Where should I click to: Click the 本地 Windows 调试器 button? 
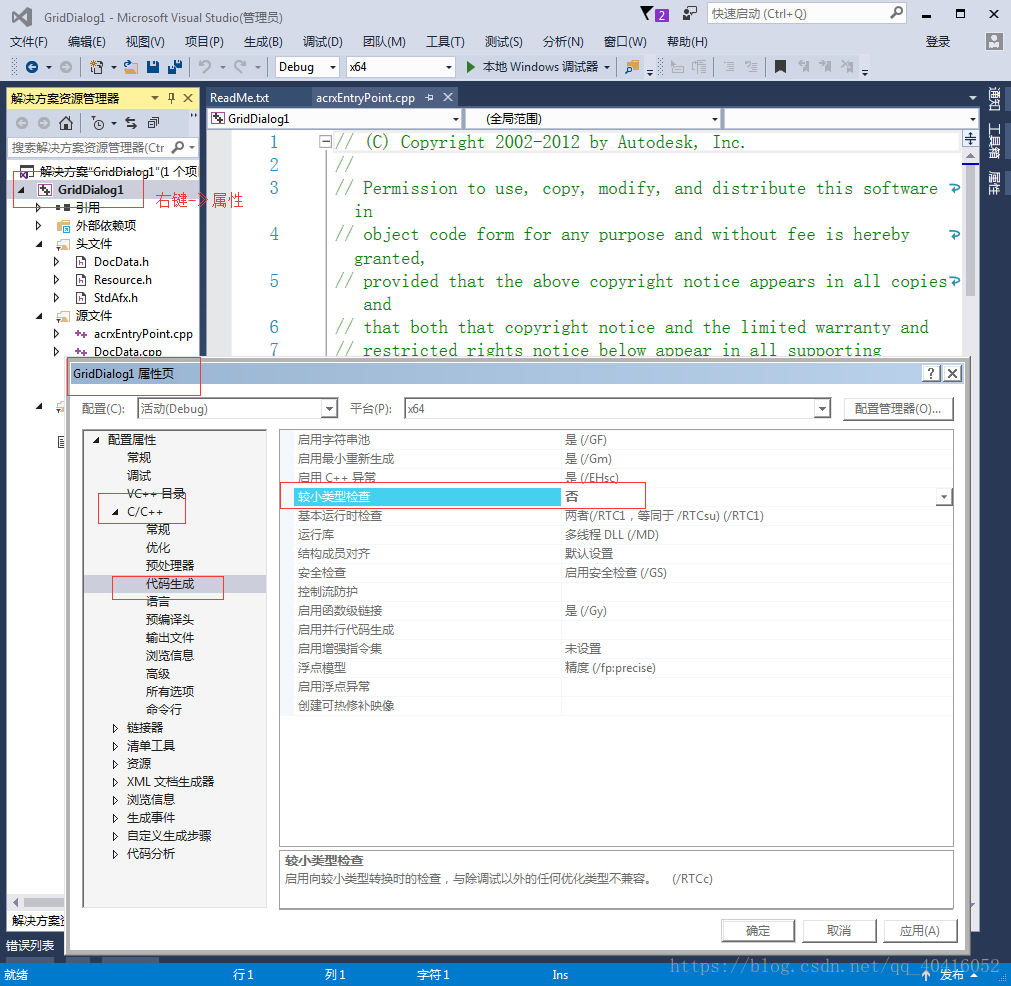point(540,66)
